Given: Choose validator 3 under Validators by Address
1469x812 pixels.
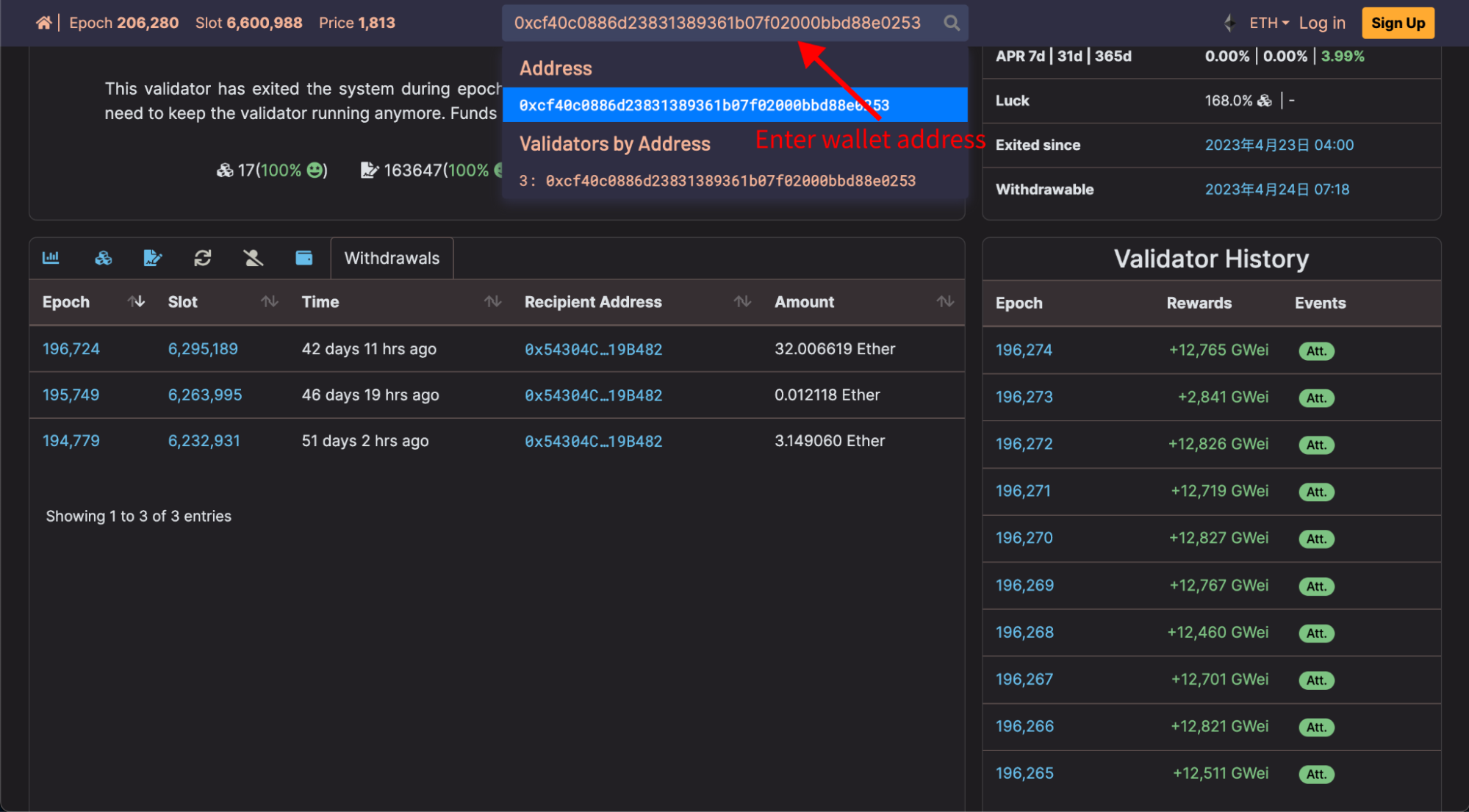Looking at the screenshot, I should 717,181.
